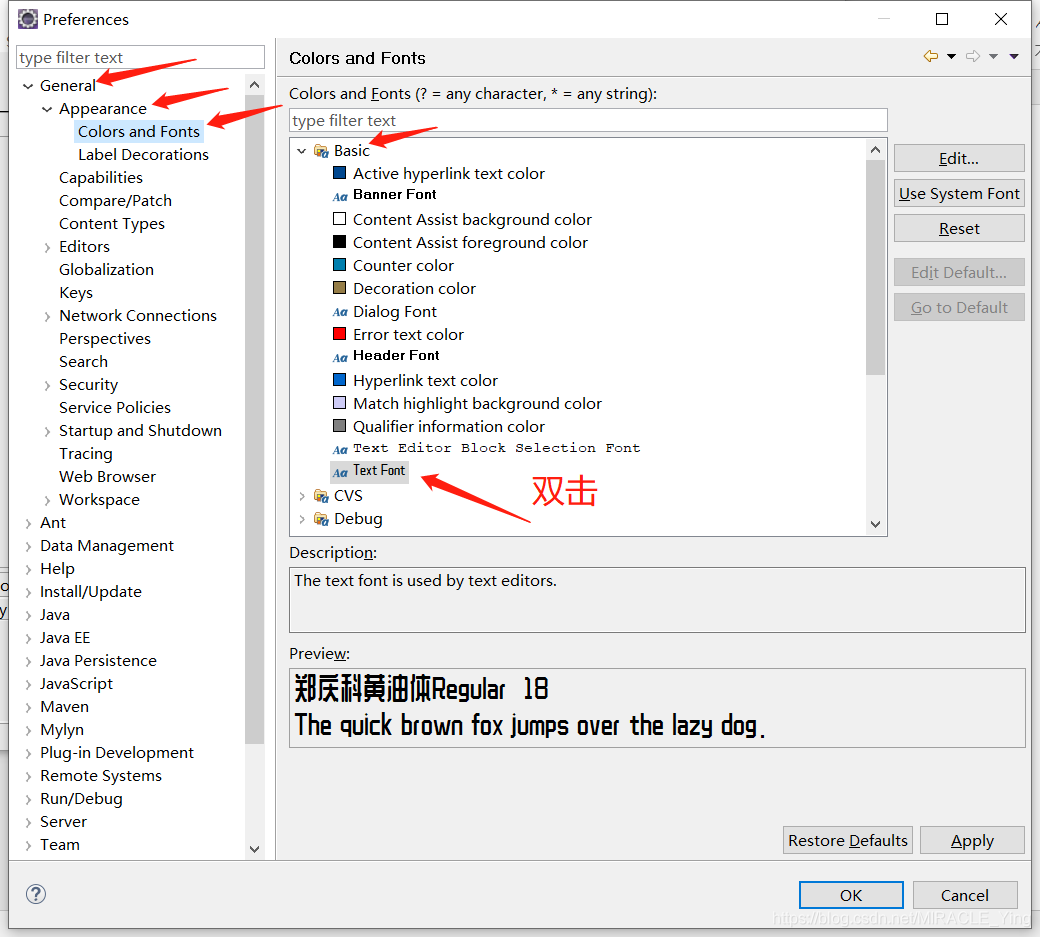Expand the Startup and Shutdown node

(47, 432)
